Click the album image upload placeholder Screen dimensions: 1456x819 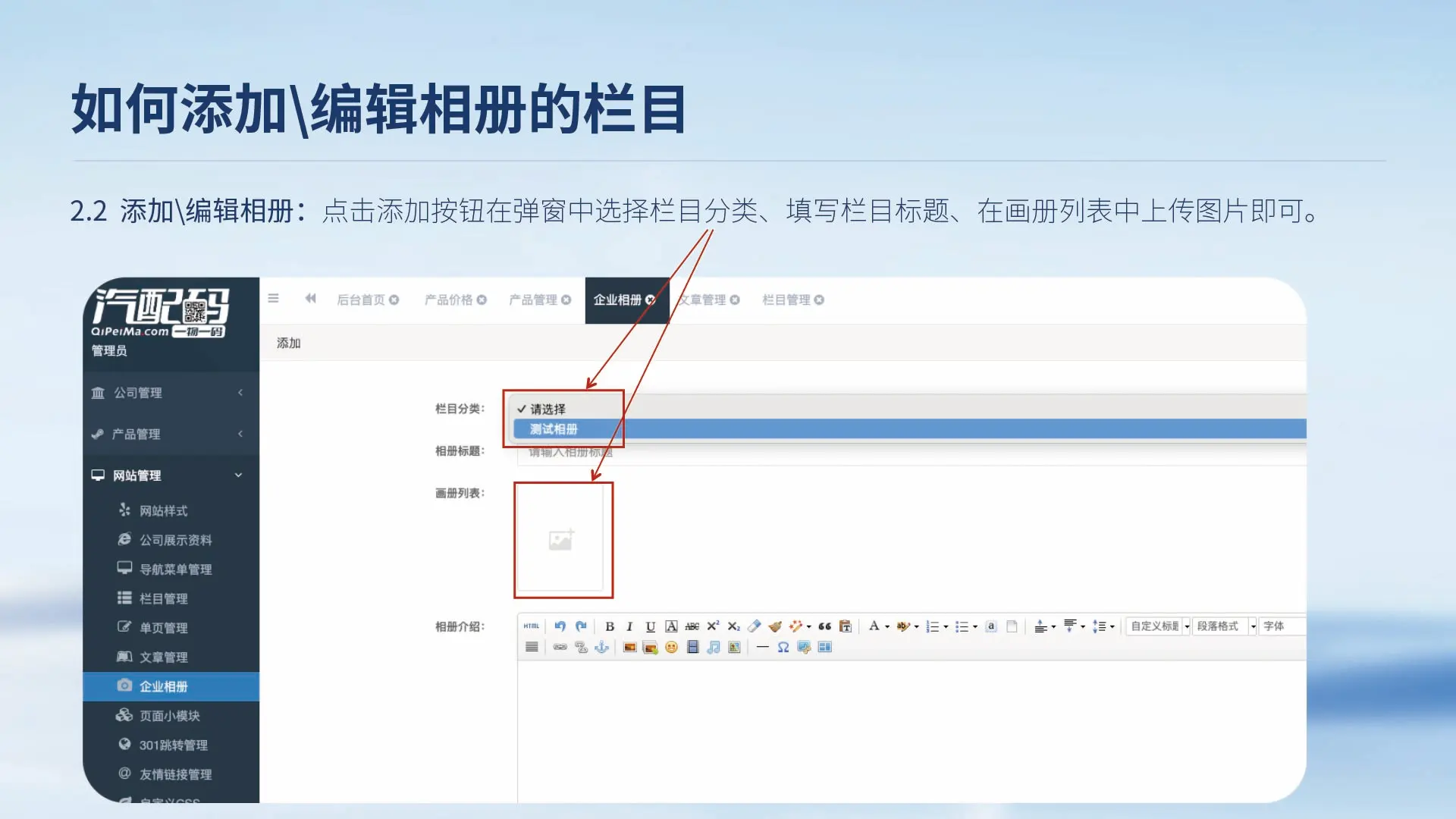pos(561,539)
